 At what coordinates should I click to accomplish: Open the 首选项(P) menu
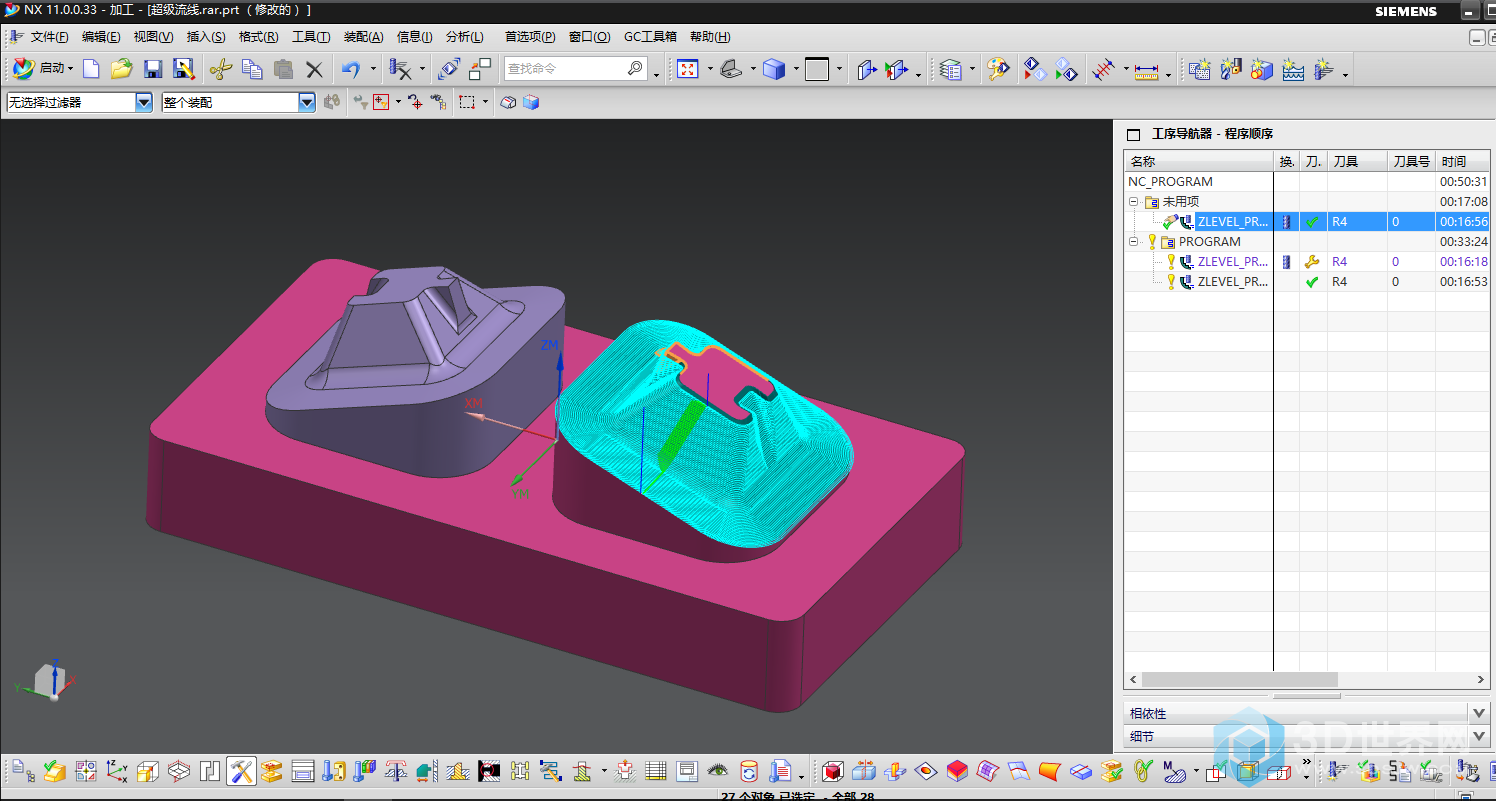coord(530,37)
